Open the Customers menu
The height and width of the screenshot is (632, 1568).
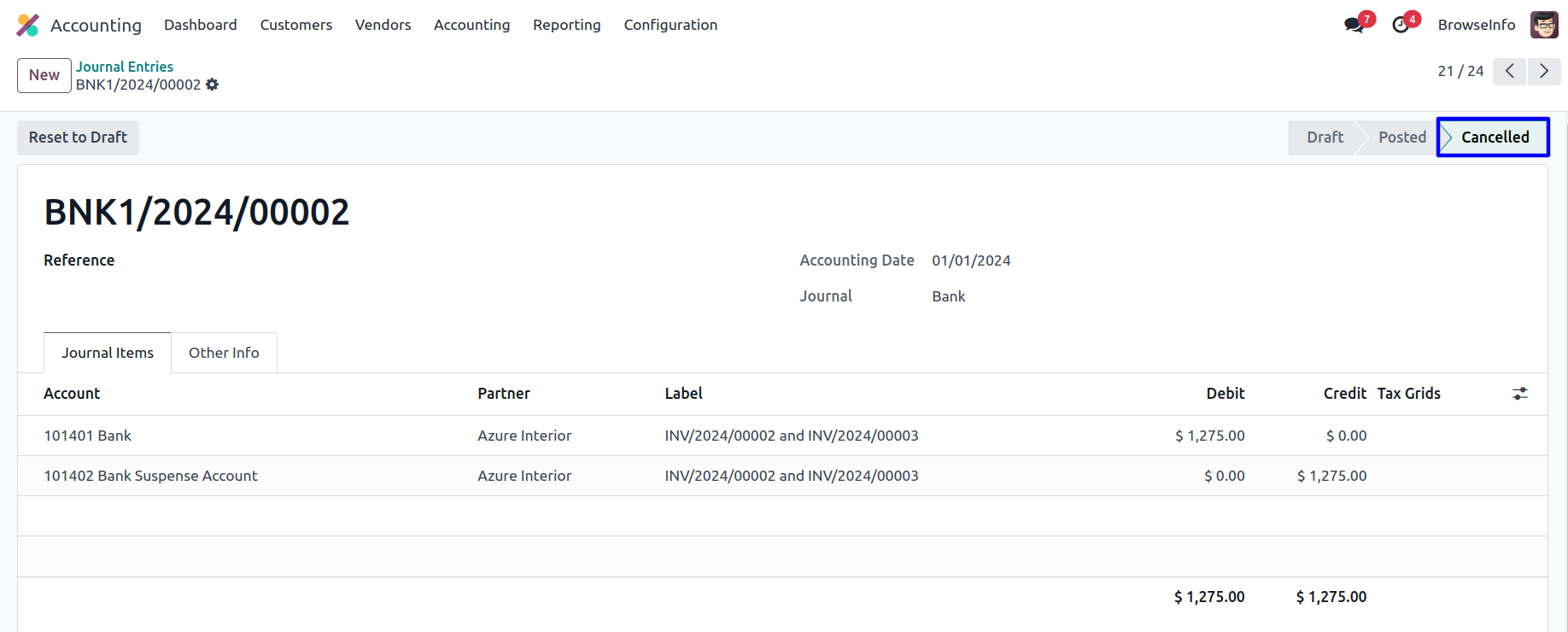[295, 25]
